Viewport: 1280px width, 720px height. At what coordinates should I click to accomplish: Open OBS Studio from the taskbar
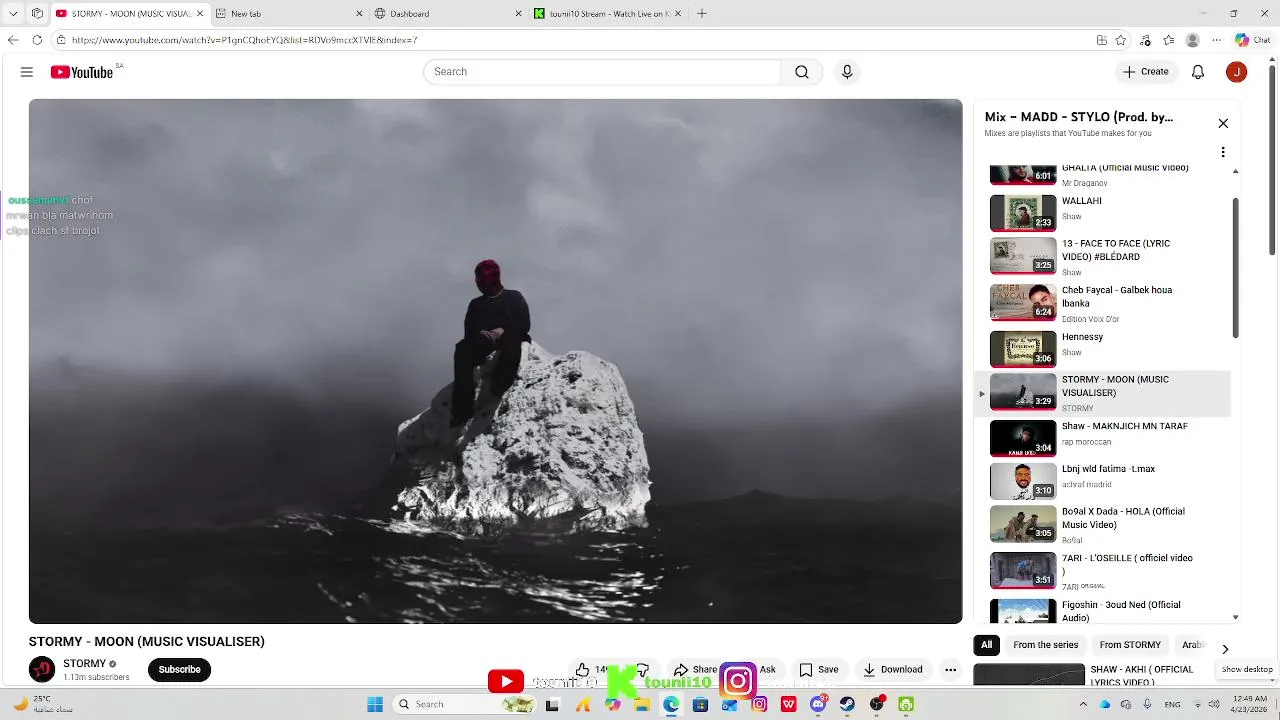(877, 704)
